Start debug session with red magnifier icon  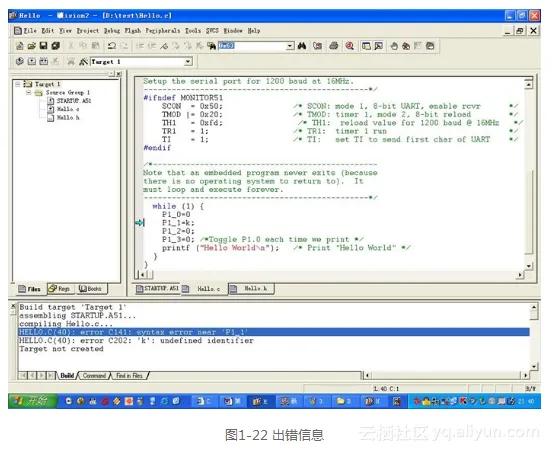(x=350, y=46)
